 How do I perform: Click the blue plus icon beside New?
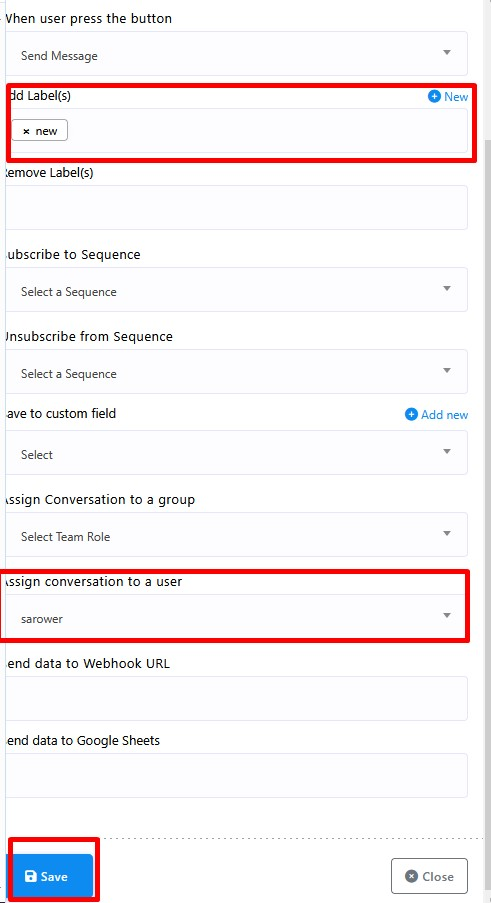434,97
